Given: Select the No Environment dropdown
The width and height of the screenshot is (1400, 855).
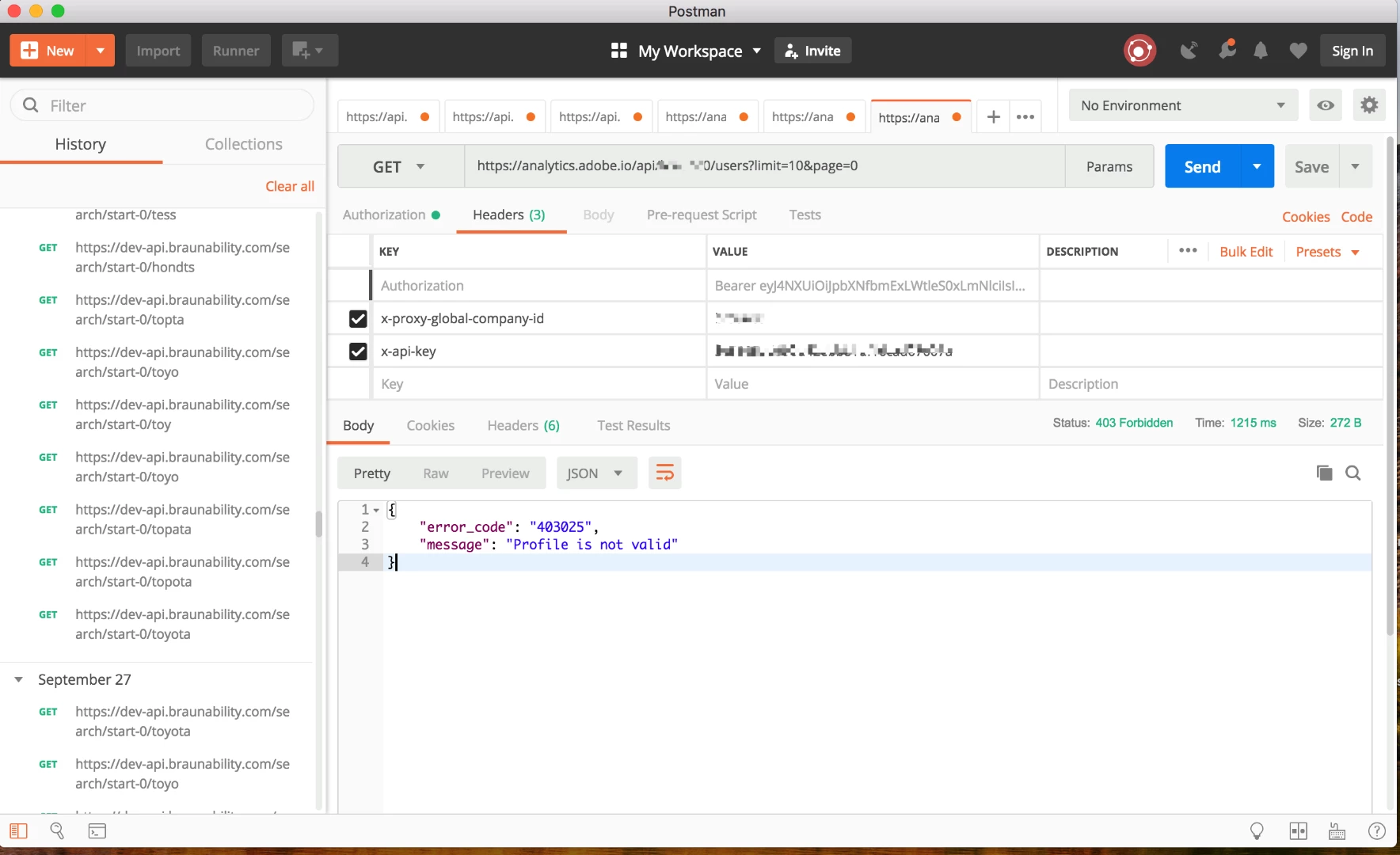Looking at the screenshot, I should point(1183,105).
